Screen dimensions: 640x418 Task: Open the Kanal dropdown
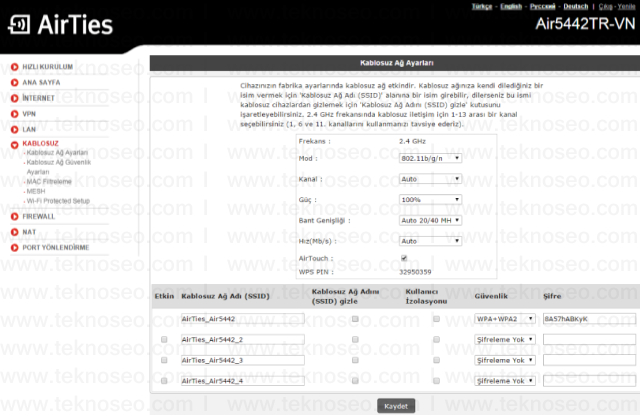point(430,179)
